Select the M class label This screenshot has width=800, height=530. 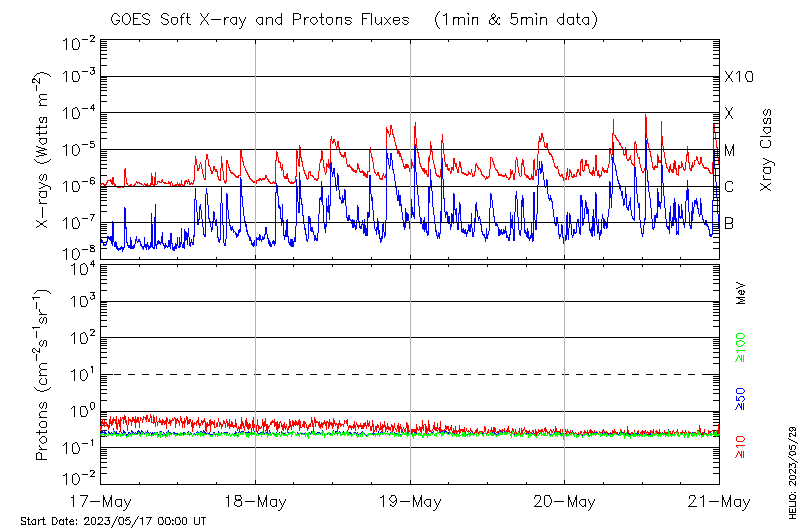(730, 151)
